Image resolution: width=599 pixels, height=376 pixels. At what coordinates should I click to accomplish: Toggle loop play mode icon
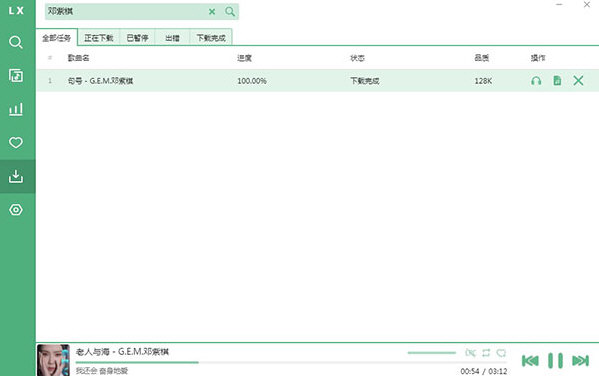486,353
